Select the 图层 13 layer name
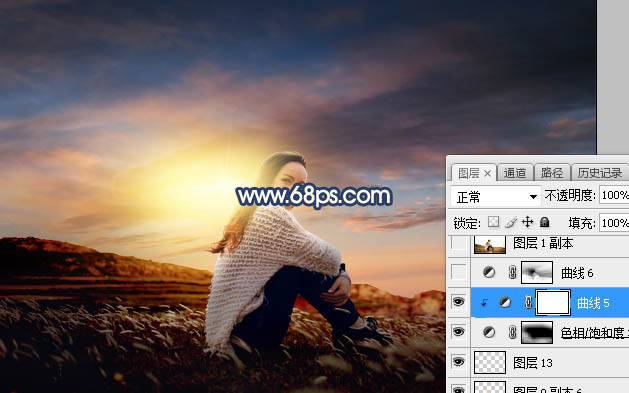The height and width of the screenshot is (393, 629). [533, 363]
